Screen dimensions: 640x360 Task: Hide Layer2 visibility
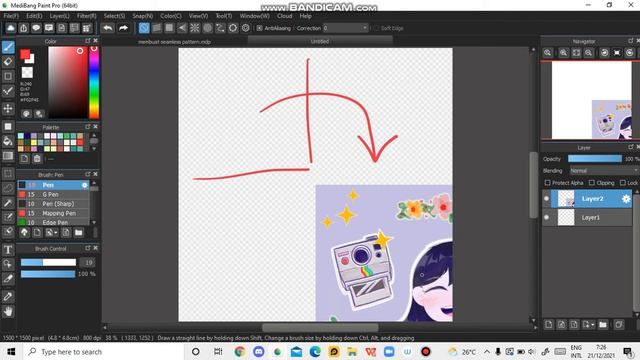(x=547, y=199)
